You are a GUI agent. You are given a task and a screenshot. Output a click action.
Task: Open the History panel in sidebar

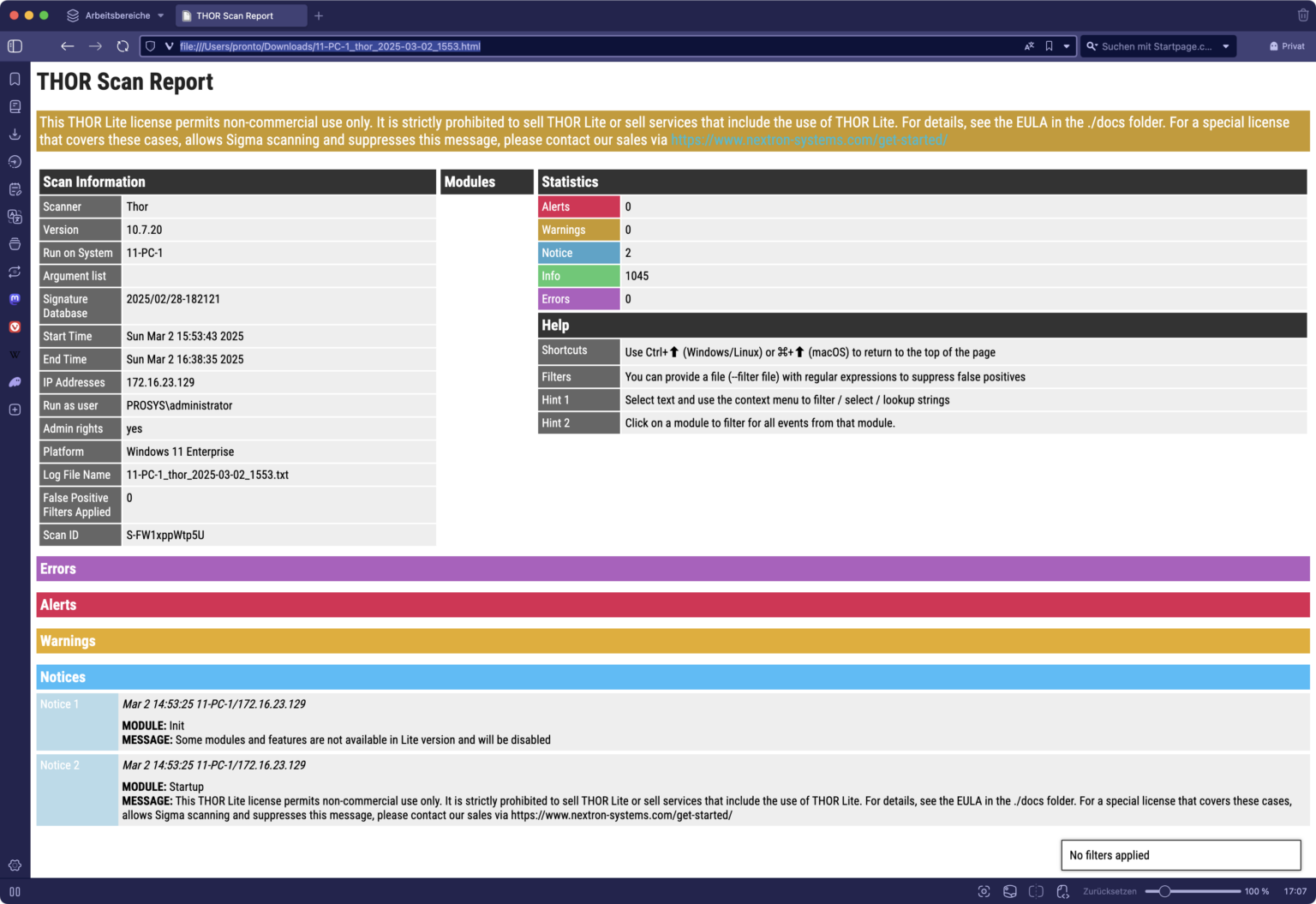pyautogui.click(x=15, y=161)
